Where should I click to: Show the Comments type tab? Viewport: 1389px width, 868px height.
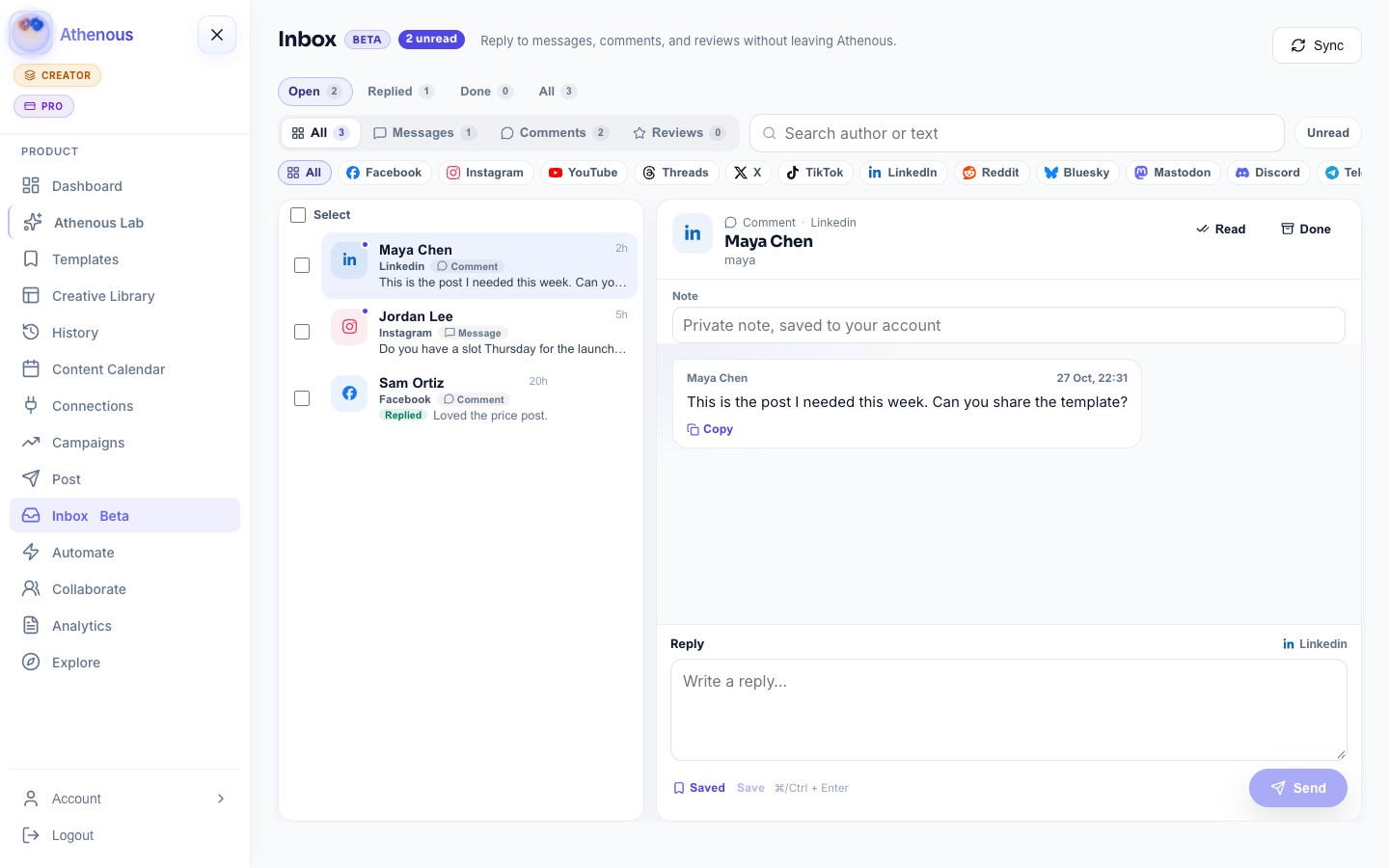point(554,133)
